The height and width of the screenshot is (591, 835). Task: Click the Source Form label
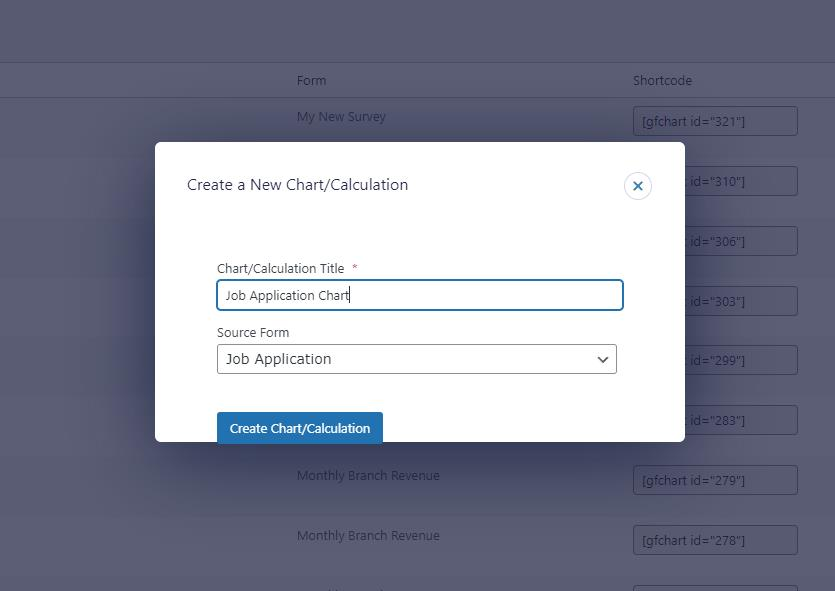pos(253,332)
